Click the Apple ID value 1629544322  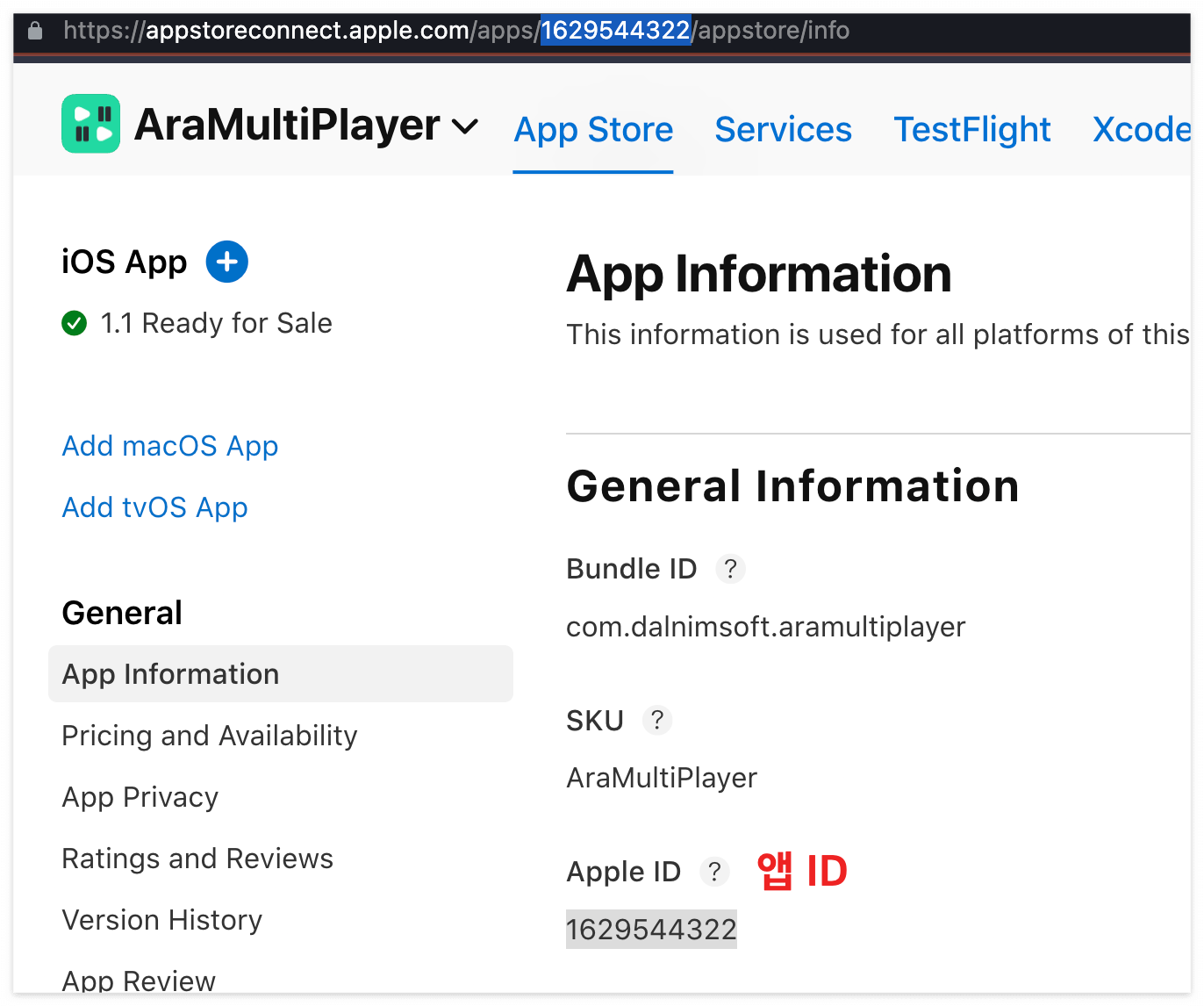(x=651, y=929)
